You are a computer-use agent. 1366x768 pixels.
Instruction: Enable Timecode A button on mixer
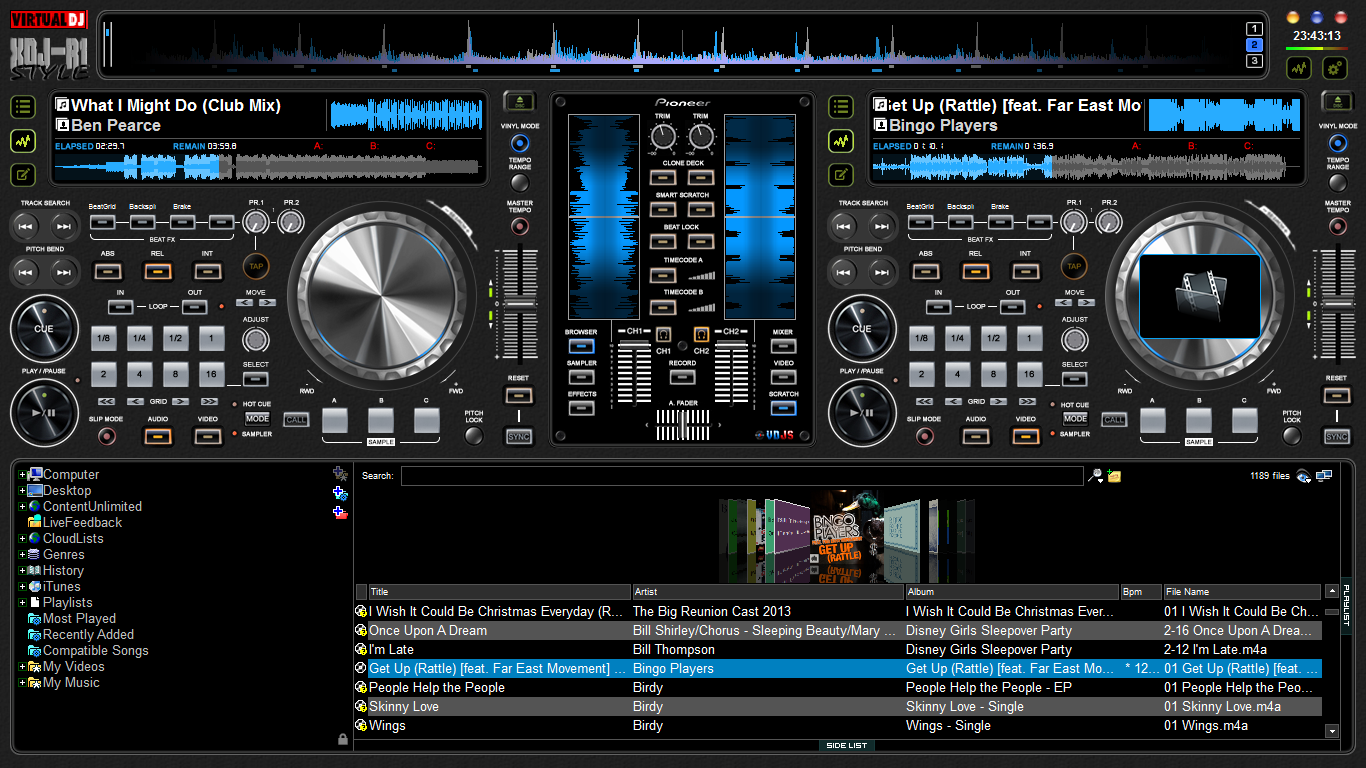664,274
